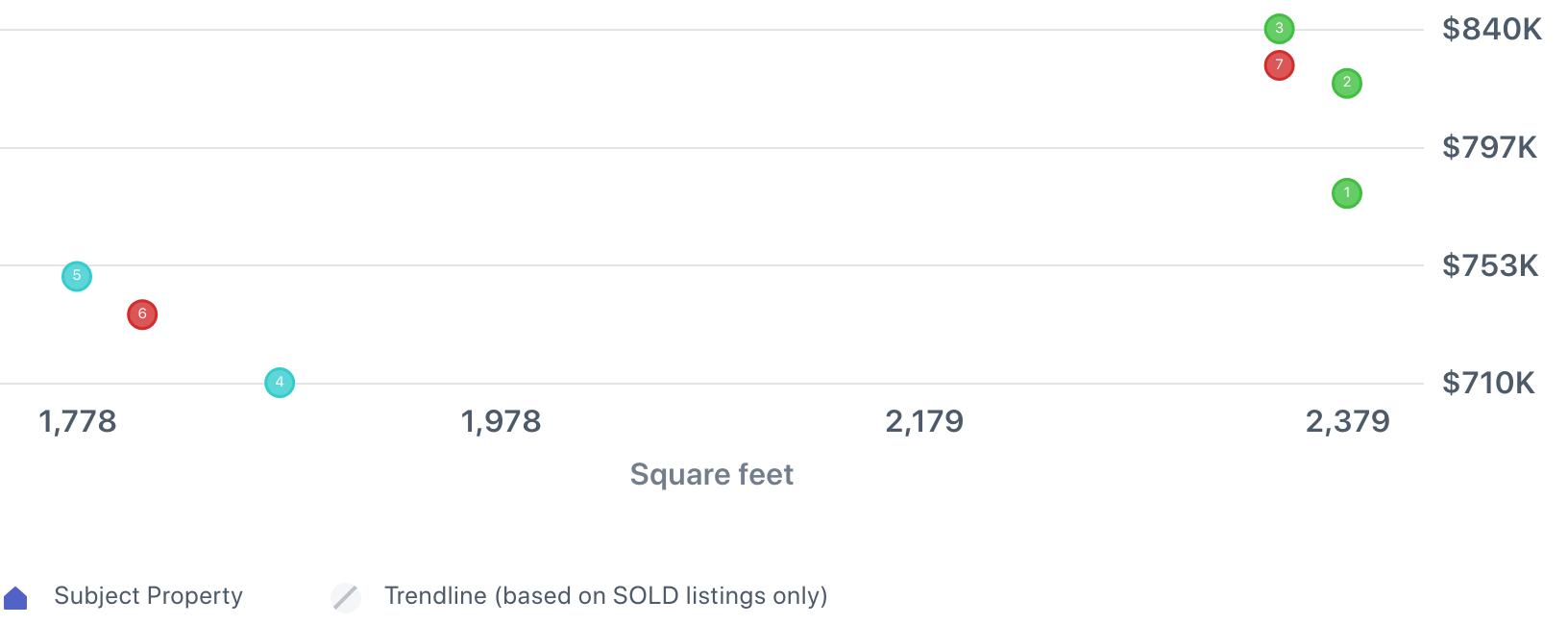Click the 1,778 square feet tick label
This screenshot has width=1568, height=625.
click(x=78, y=421)
